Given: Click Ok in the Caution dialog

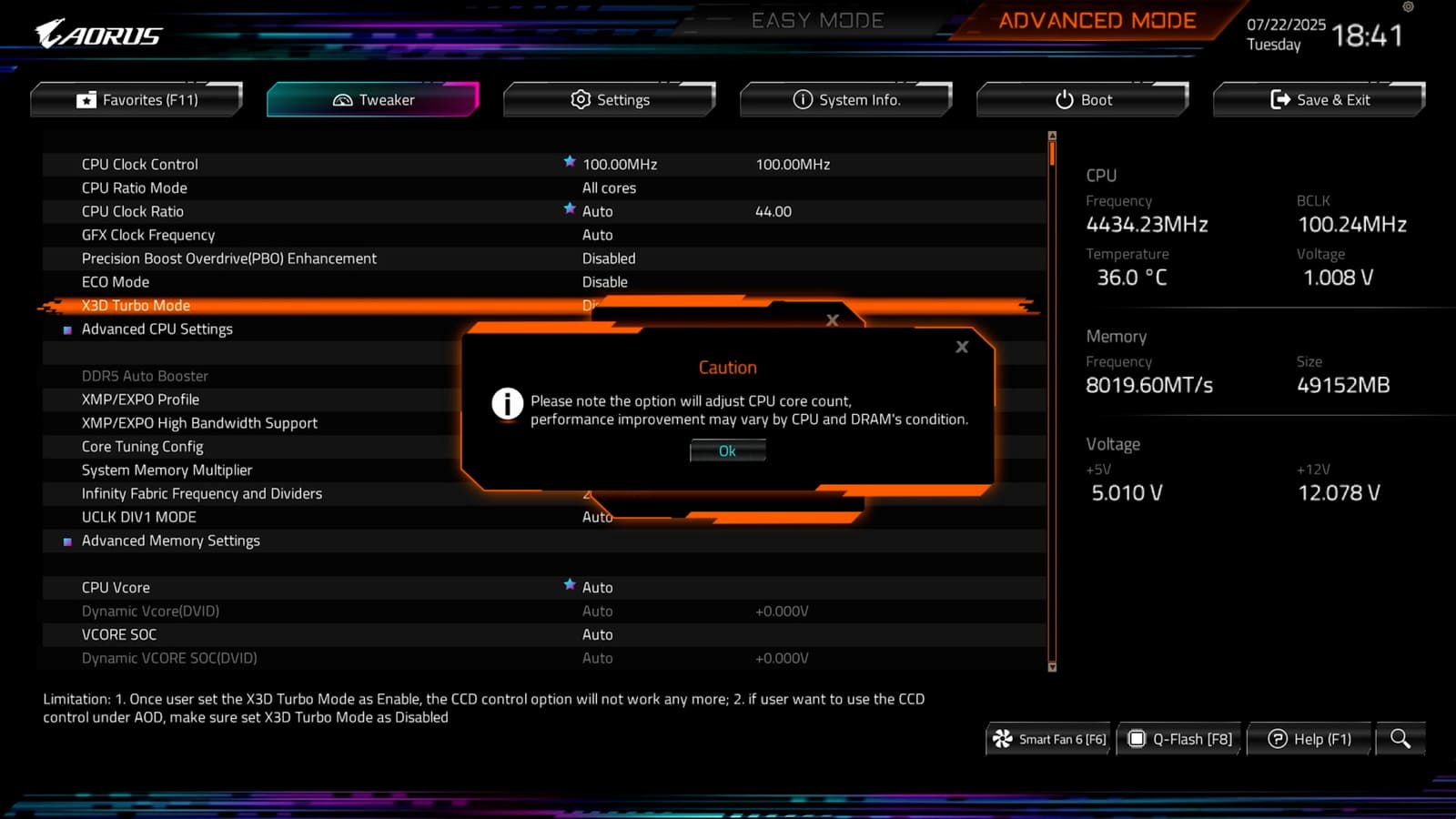Looking at the screenshot, I should click(727, 450).
